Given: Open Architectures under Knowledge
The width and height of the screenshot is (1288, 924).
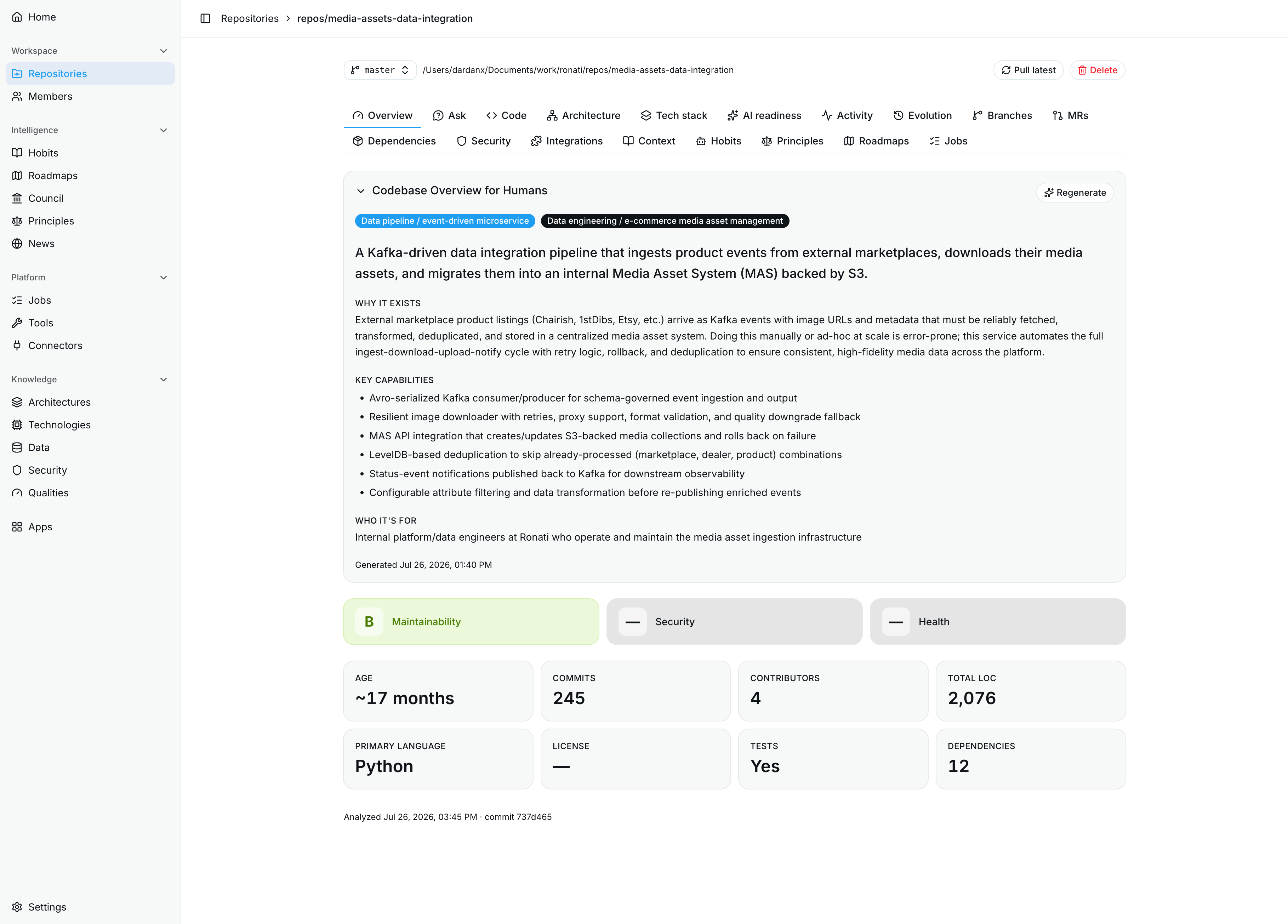Looking at the screenshot, I should click(x=90, y=402).
